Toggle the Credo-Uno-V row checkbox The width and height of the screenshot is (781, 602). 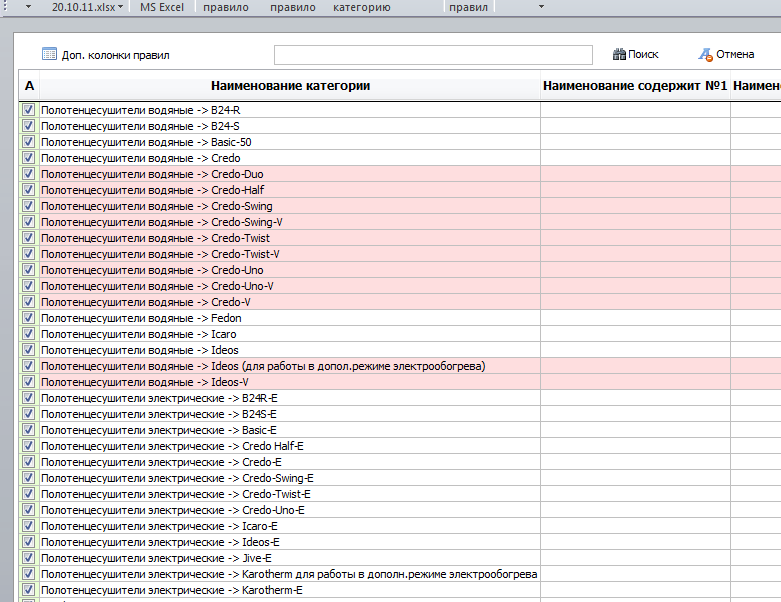(x=28, y=286)
